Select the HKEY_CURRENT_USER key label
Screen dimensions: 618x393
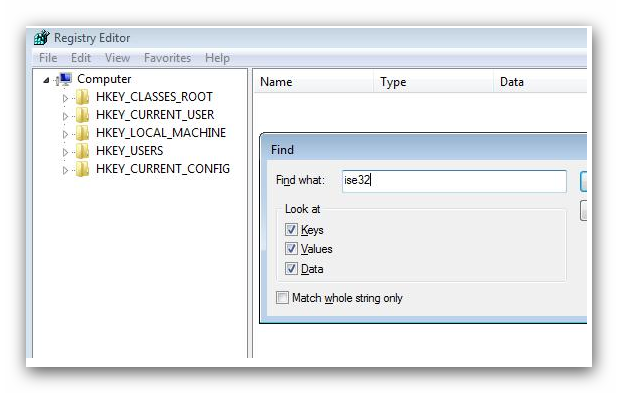(x=155, y=115)
